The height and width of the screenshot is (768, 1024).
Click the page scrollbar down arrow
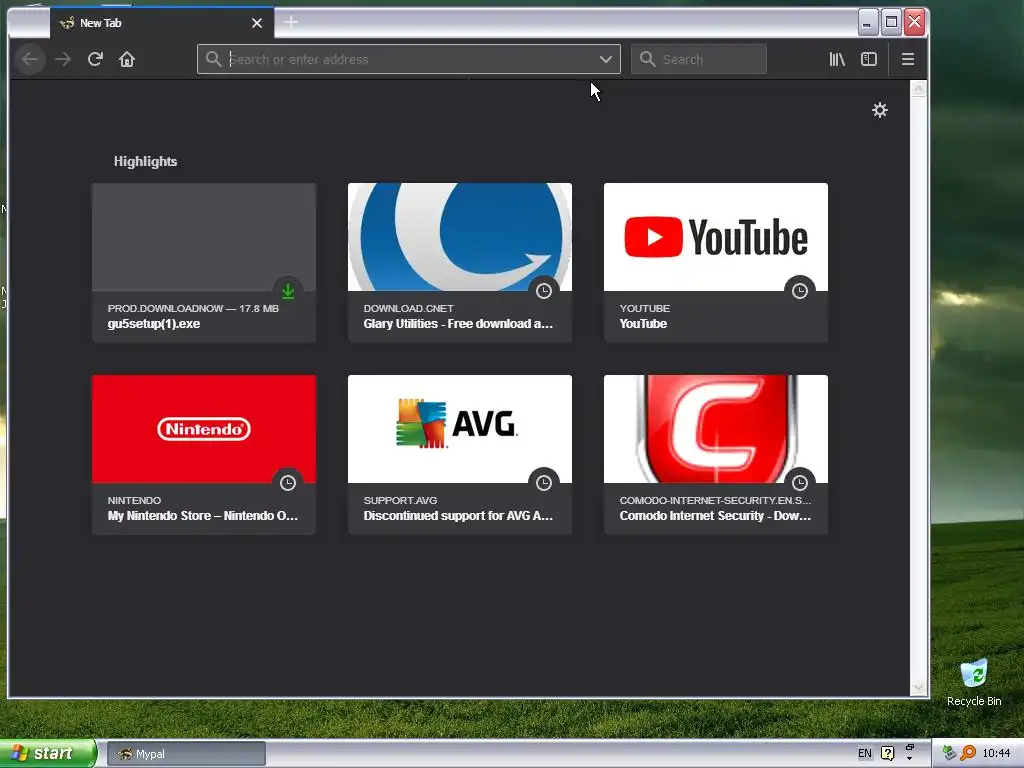point(918,688)
